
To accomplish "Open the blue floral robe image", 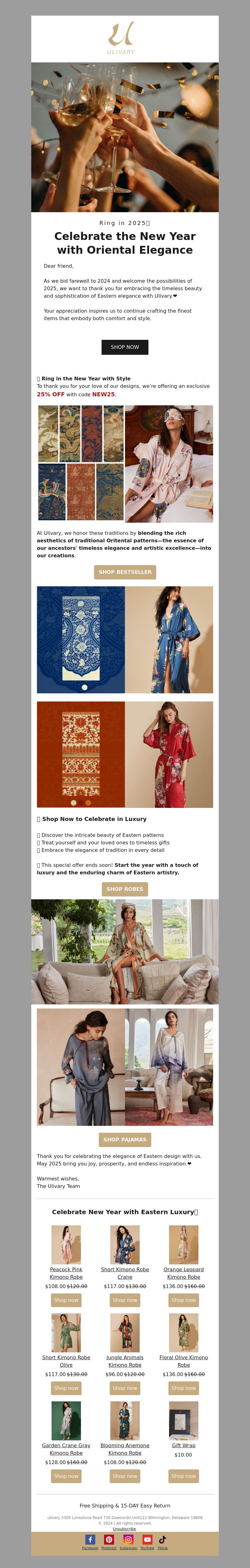I will tap(169, 640).
